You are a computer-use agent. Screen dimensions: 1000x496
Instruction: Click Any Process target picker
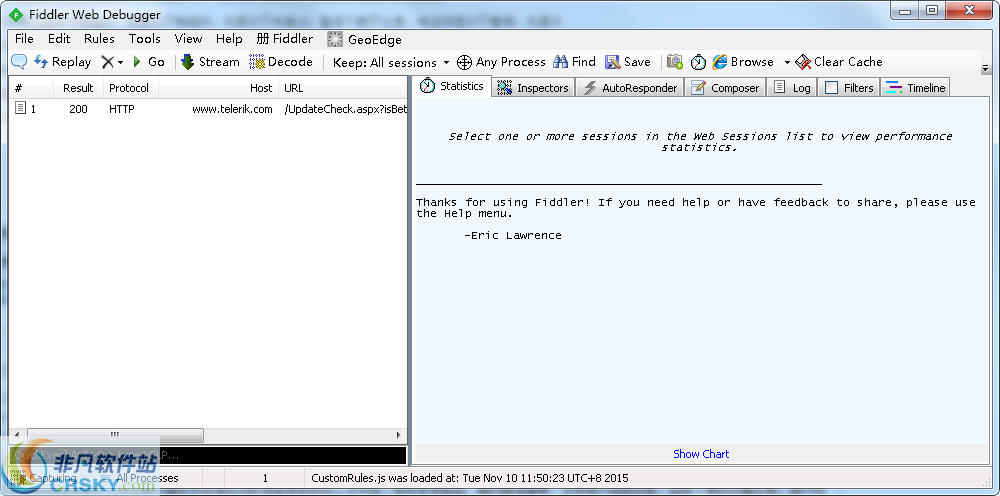(x=501, y=62)
